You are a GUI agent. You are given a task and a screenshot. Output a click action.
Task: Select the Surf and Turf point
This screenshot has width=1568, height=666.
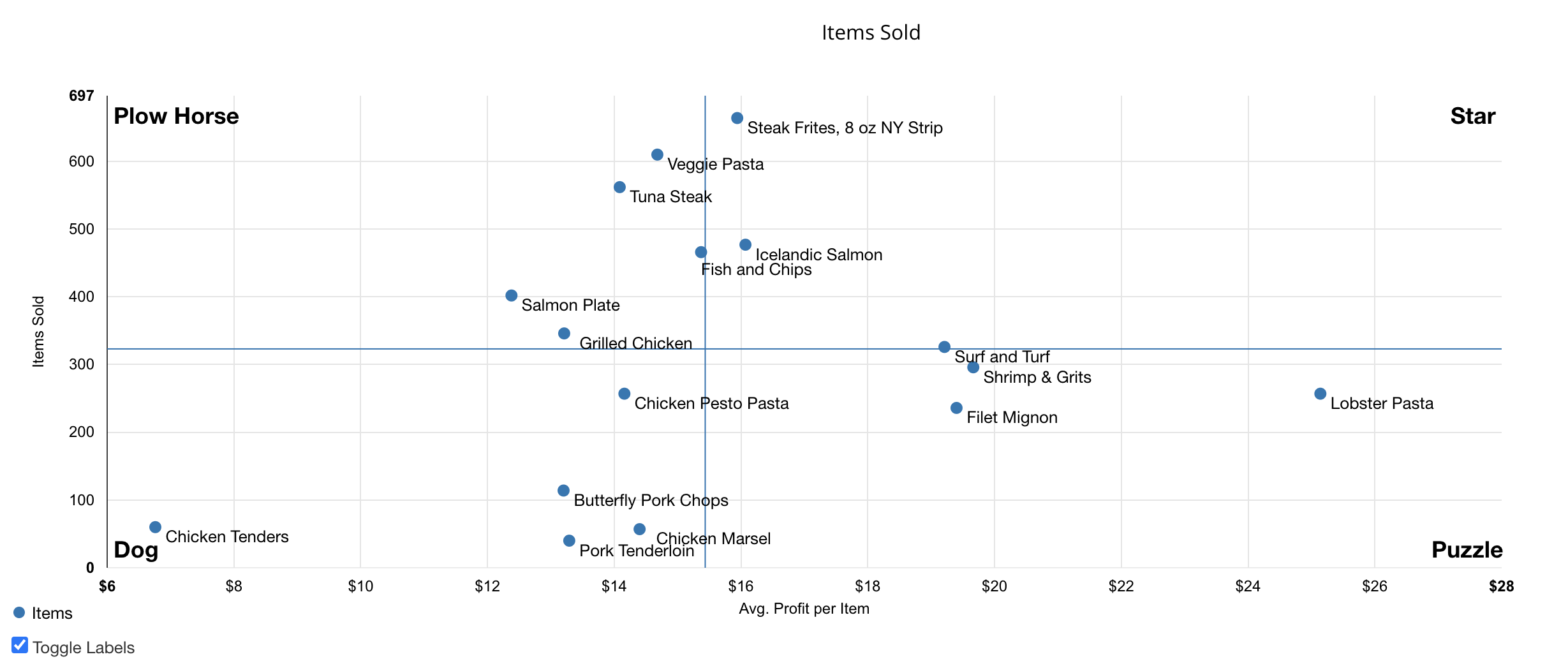coord(944,347)
